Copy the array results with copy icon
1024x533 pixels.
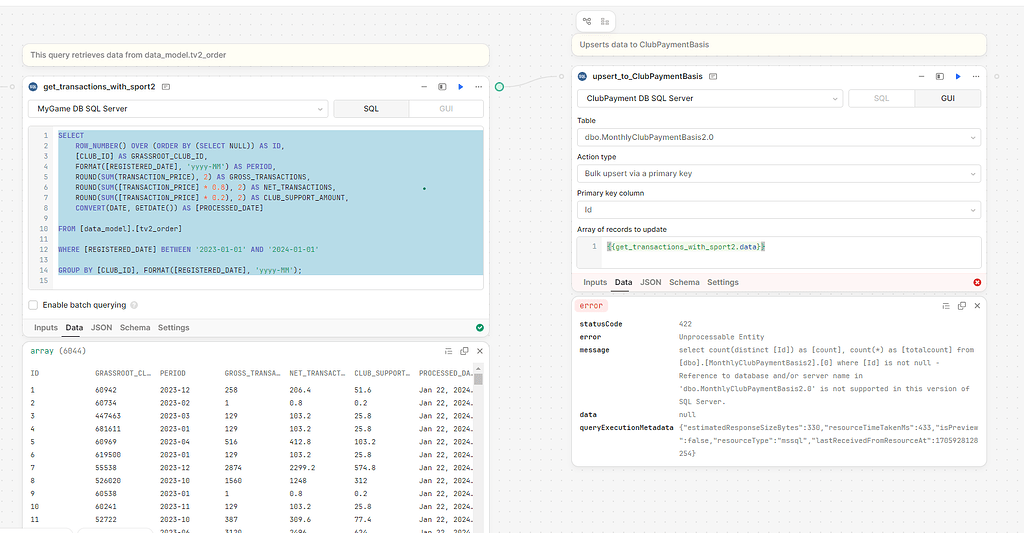pyautogui.click(x=464, y=351)
